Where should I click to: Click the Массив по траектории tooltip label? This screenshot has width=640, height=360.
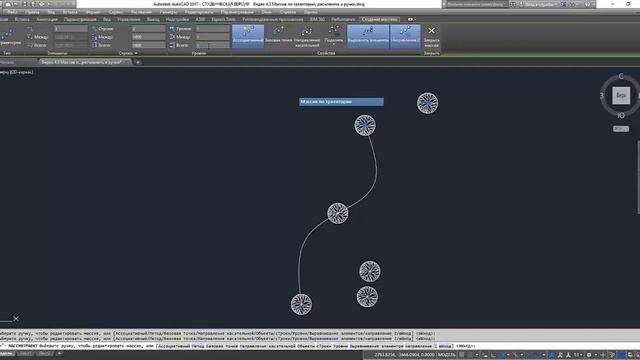pyautogui.click(x=341, y=102)
